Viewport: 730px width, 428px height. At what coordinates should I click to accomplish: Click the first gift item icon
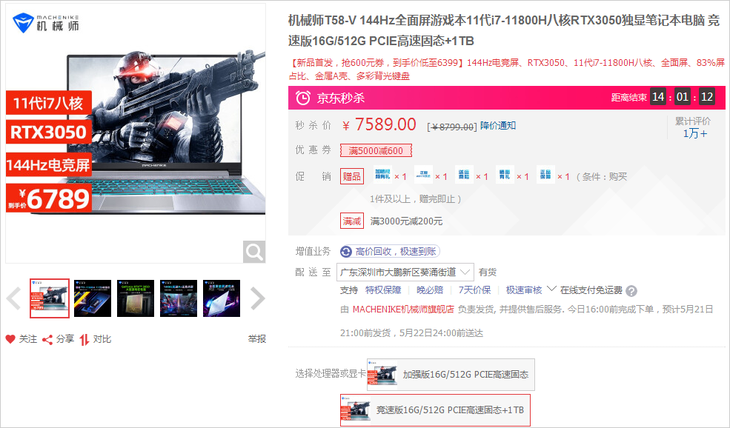point(383,175)
